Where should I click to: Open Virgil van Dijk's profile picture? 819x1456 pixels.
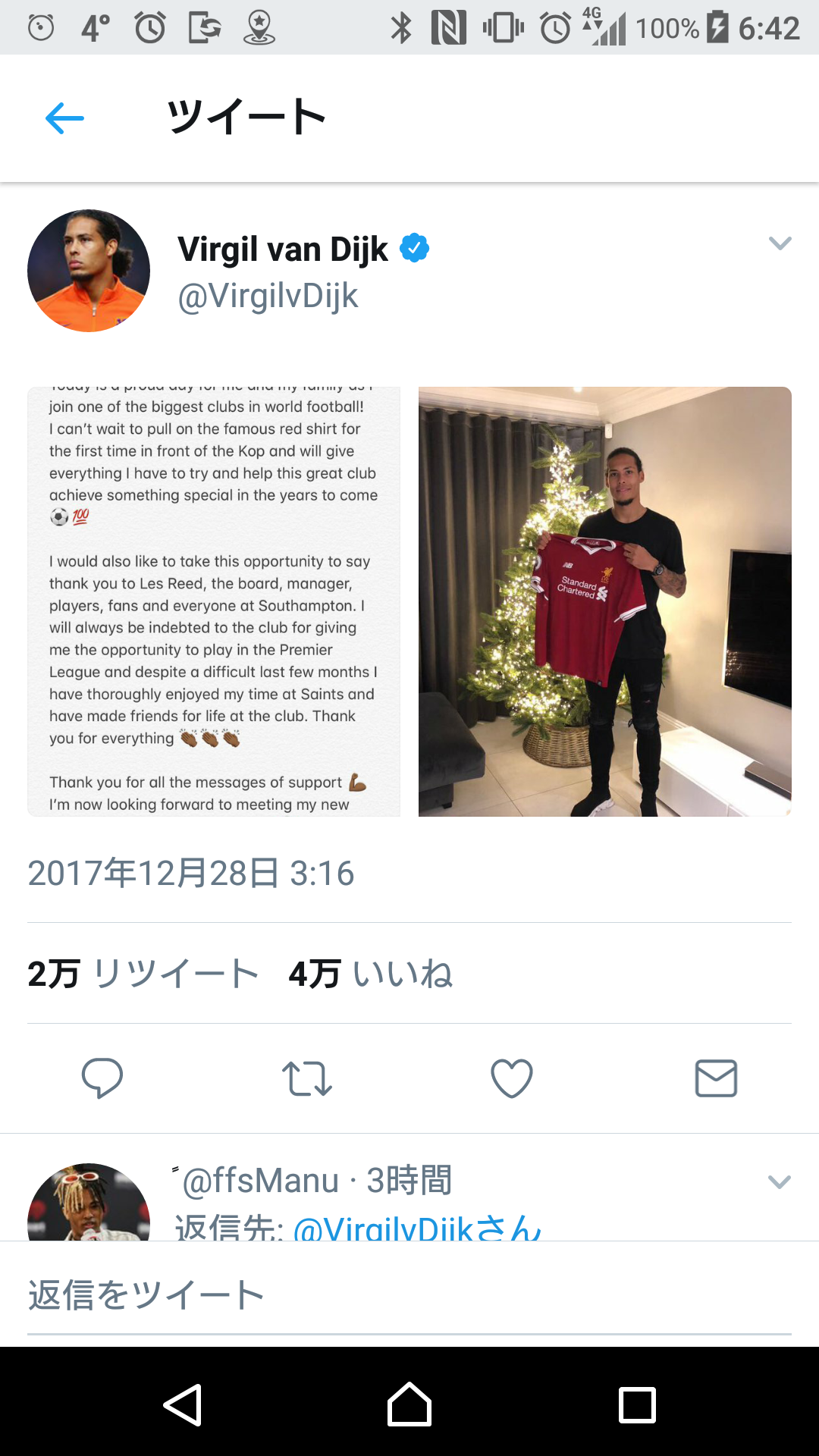[x=89, y=271]
